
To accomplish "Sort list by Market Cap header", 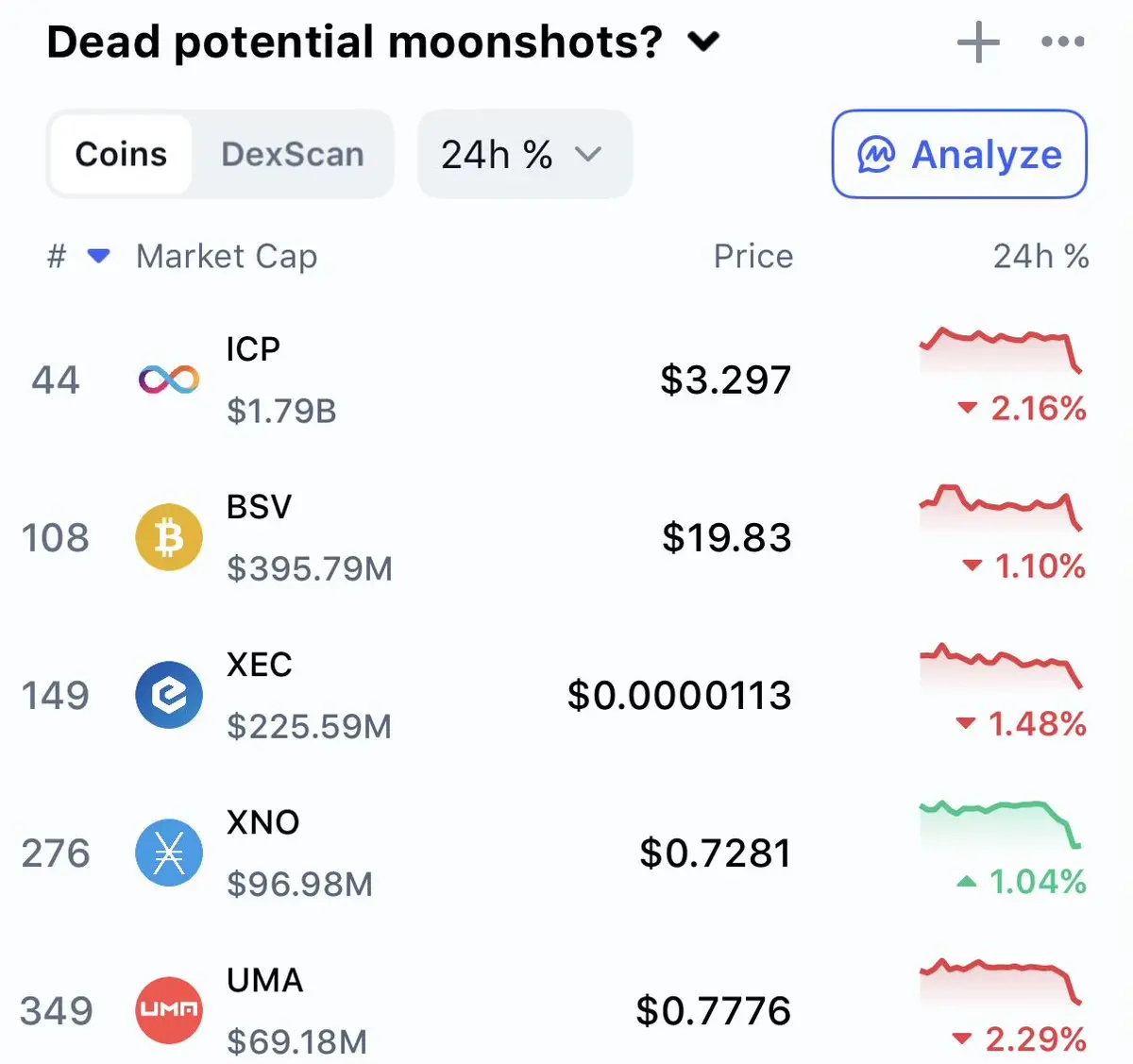I will click(227, 256).
